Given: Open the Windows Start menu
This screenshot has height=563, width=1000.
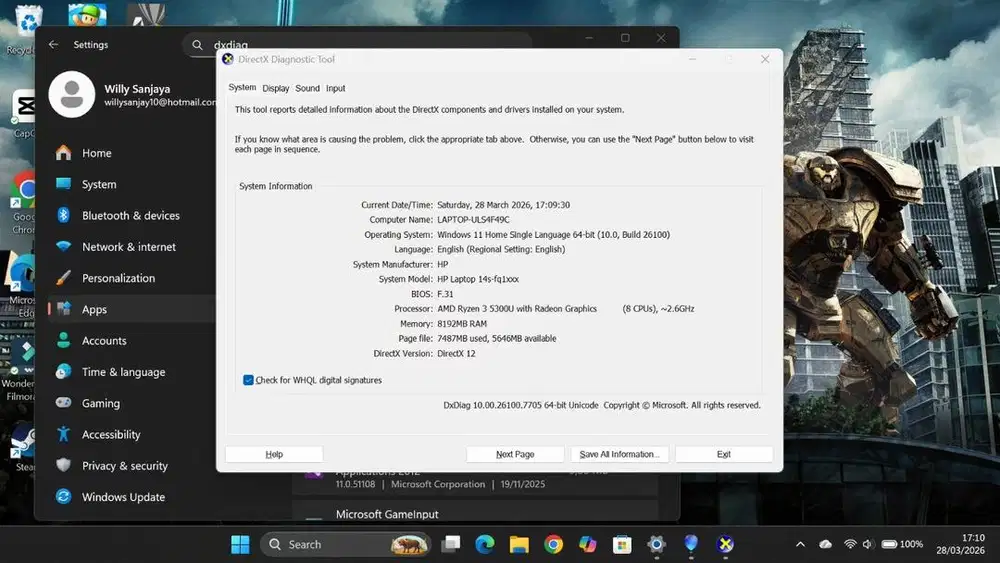Looking at the screenshot, I should pos(240,545).
